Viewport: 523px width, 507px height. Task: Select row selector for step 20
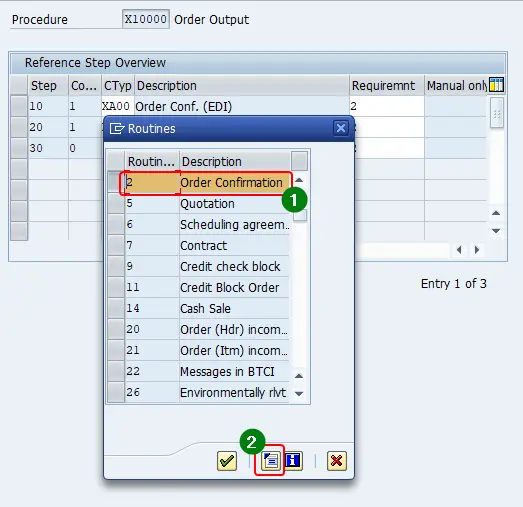coord(19,127)
